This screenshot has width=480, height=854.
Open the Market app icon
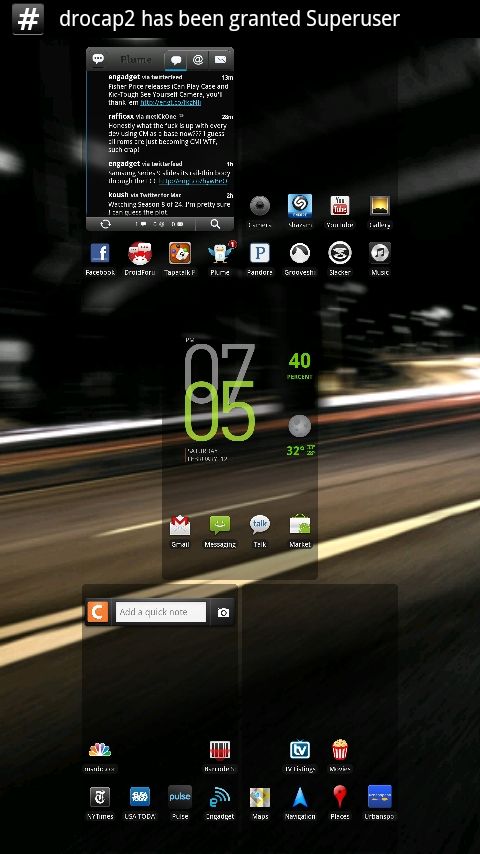pos(300,525)
